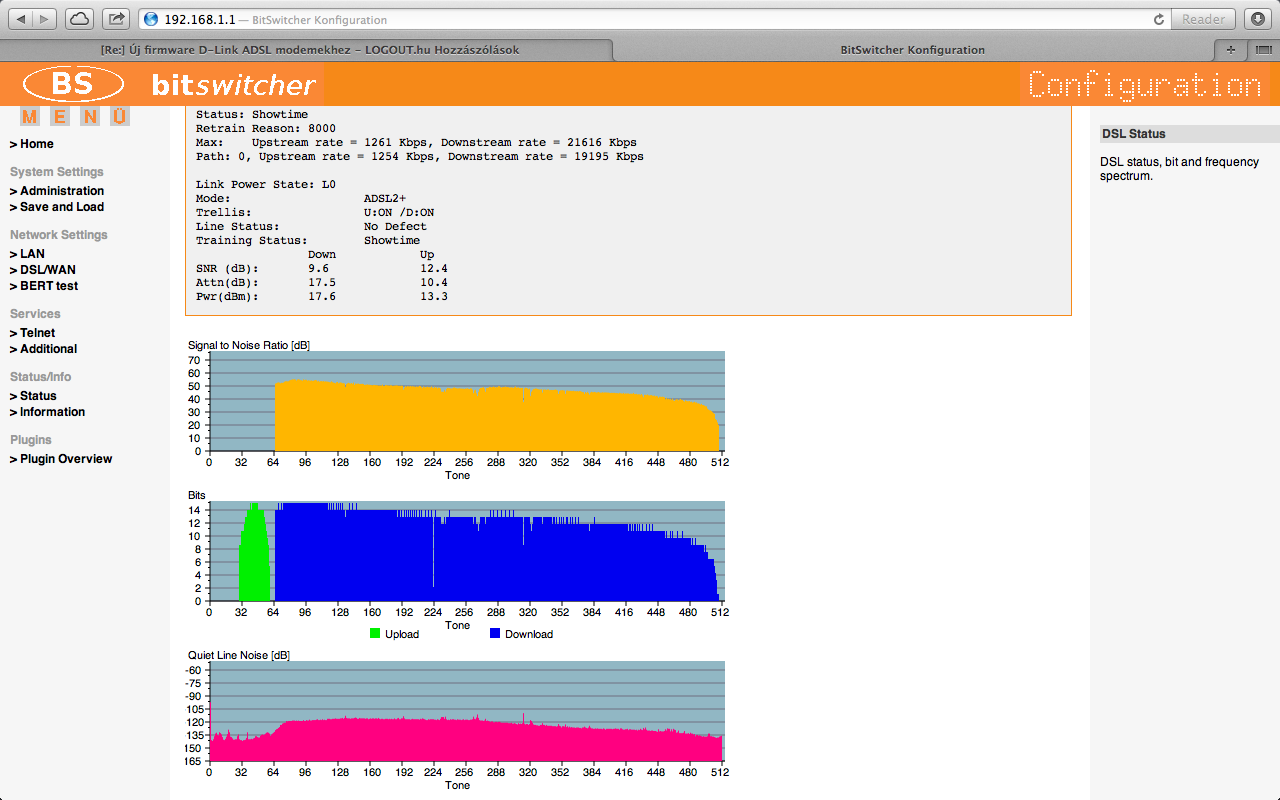This screenshot has width=1280, height=800.
Task: Click the 'Link Power State: L0' line
Action: [266, 185]
